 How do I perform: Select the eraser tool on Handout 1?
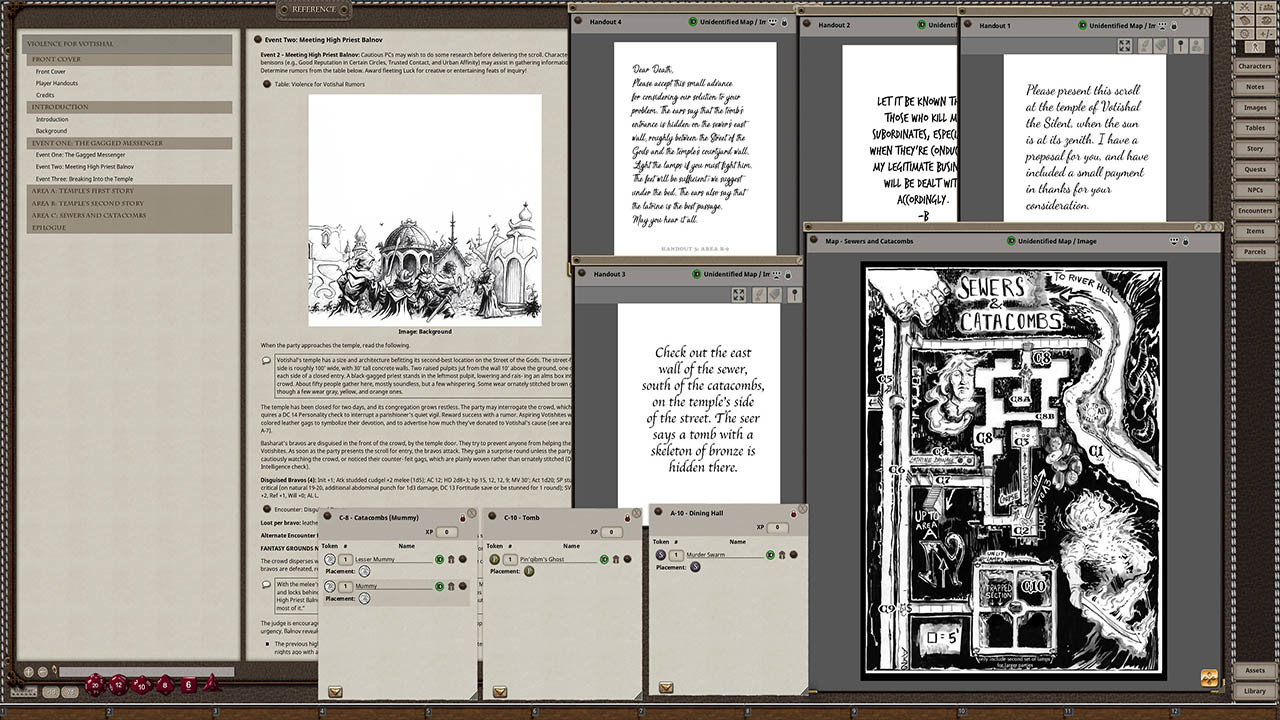[1160, 46]
